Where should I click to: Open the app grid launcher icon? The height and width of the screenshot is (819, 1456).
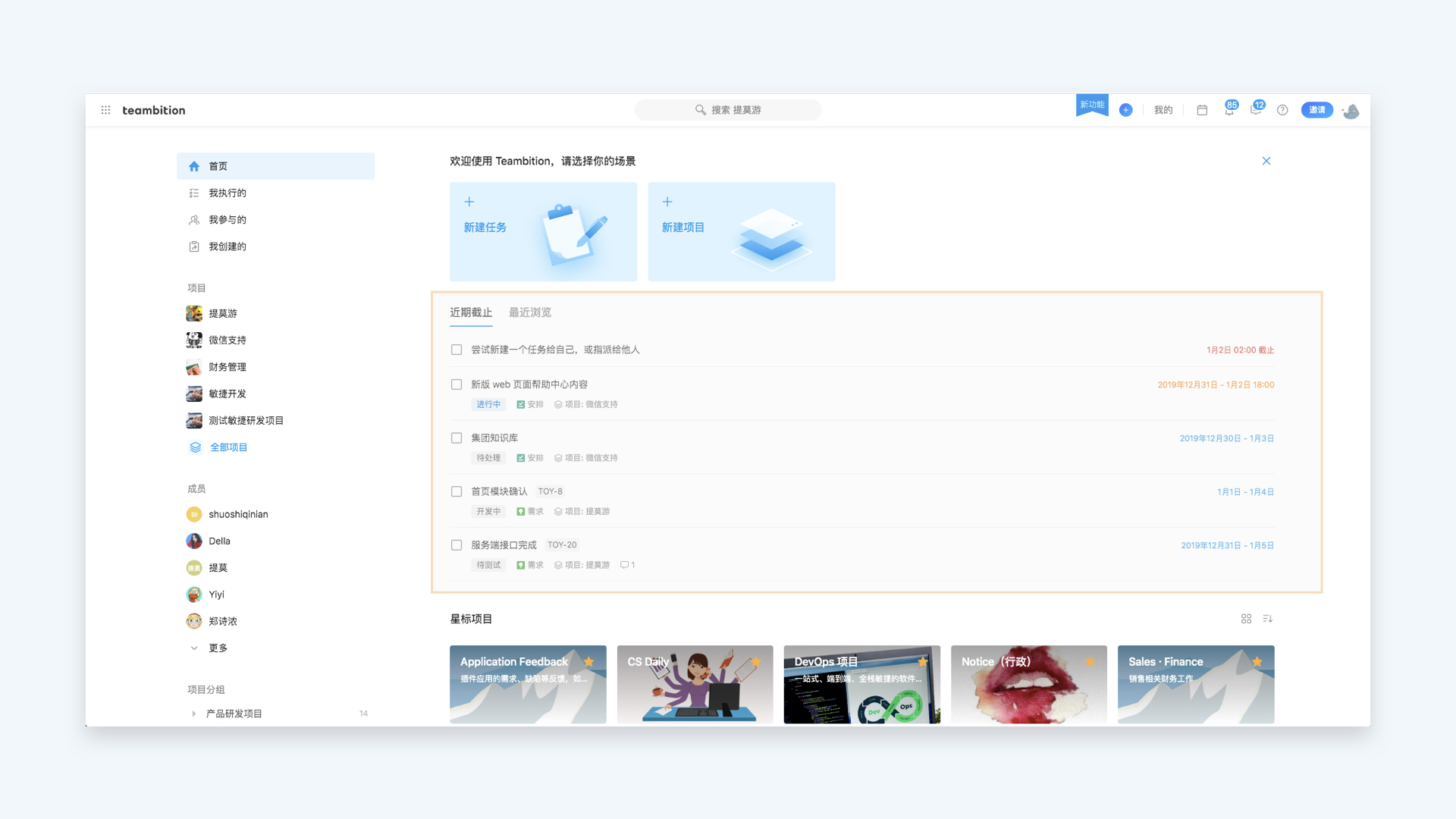point(105,110)
